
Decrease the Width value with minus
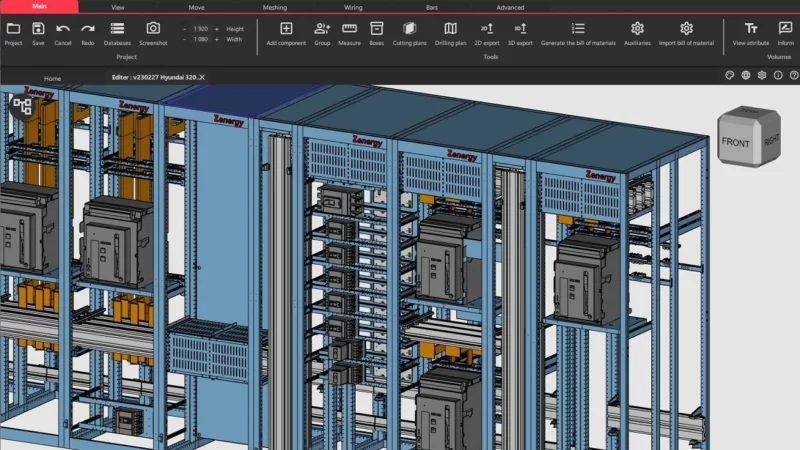[x=185, y=40]
